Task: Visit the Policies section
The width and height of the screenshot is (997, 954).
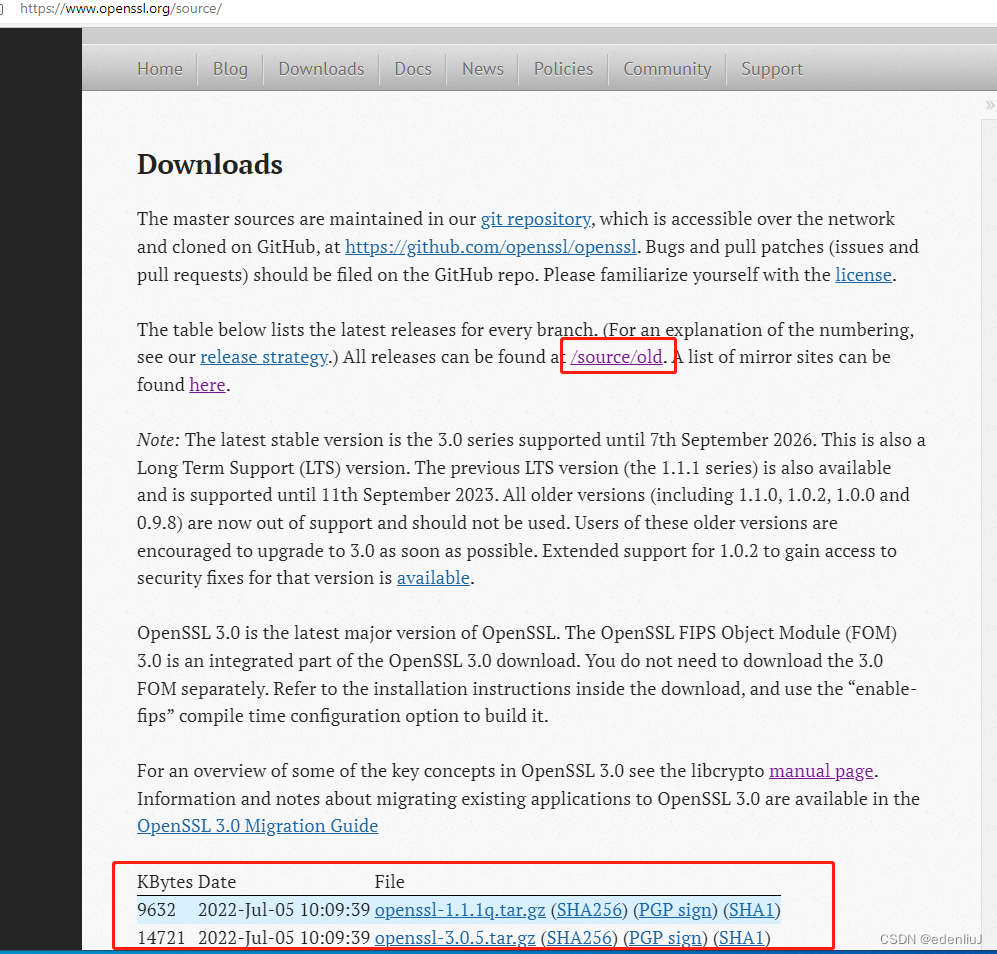Action: click(563, 68)
